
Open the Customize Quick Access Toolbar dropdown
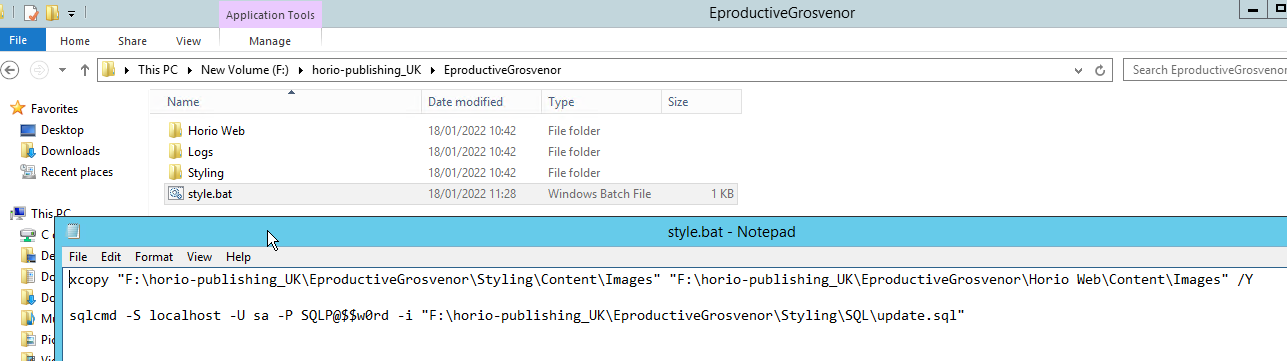click(72, 15)
